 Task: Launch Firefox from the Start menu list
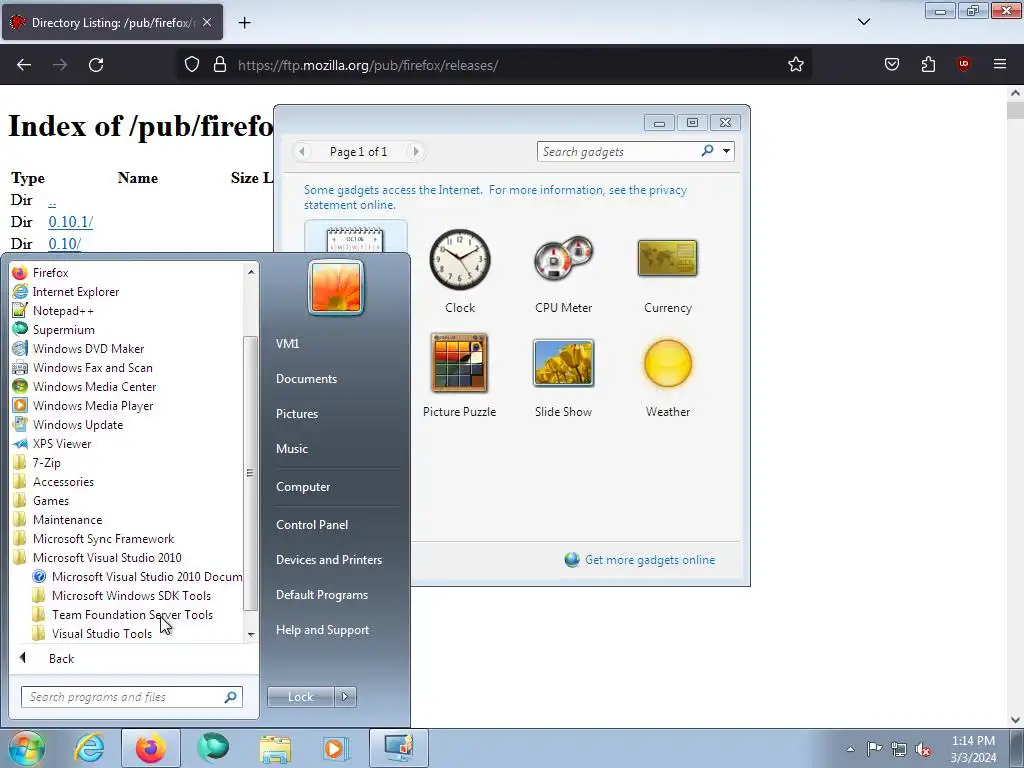click(50, 272)
